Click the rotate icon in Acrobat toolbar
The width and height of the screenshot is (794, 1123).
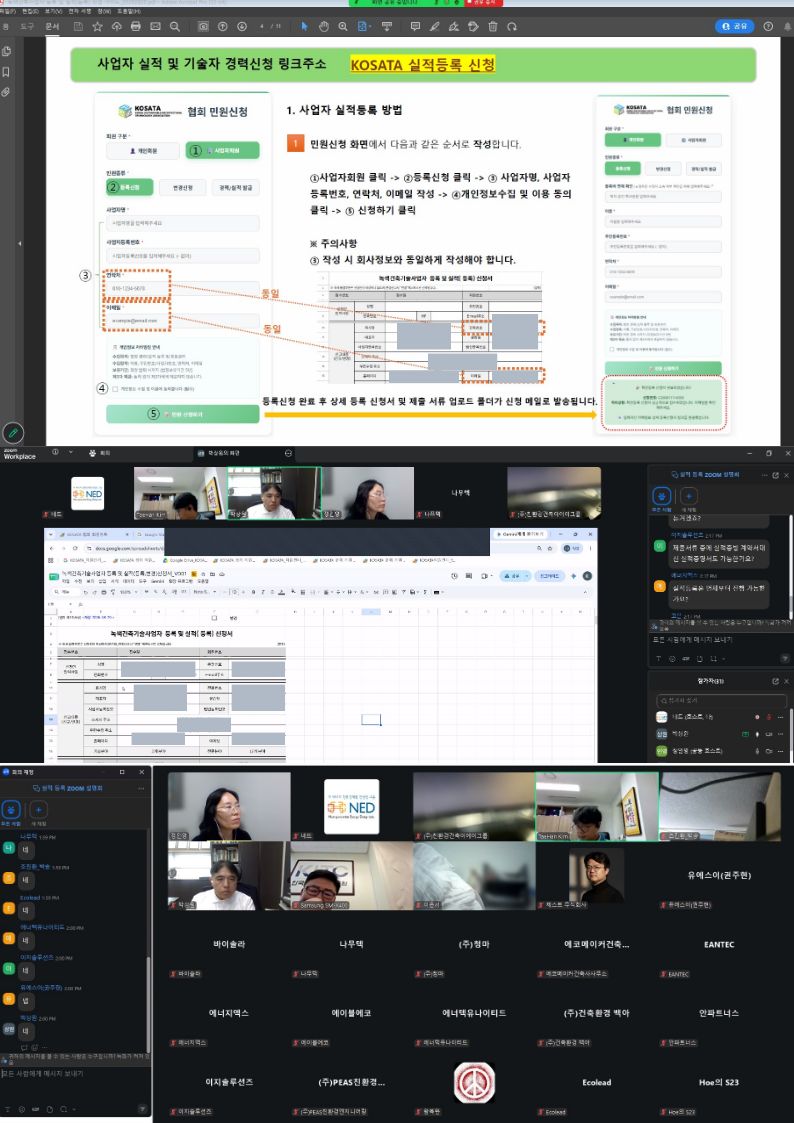point(512,26)
